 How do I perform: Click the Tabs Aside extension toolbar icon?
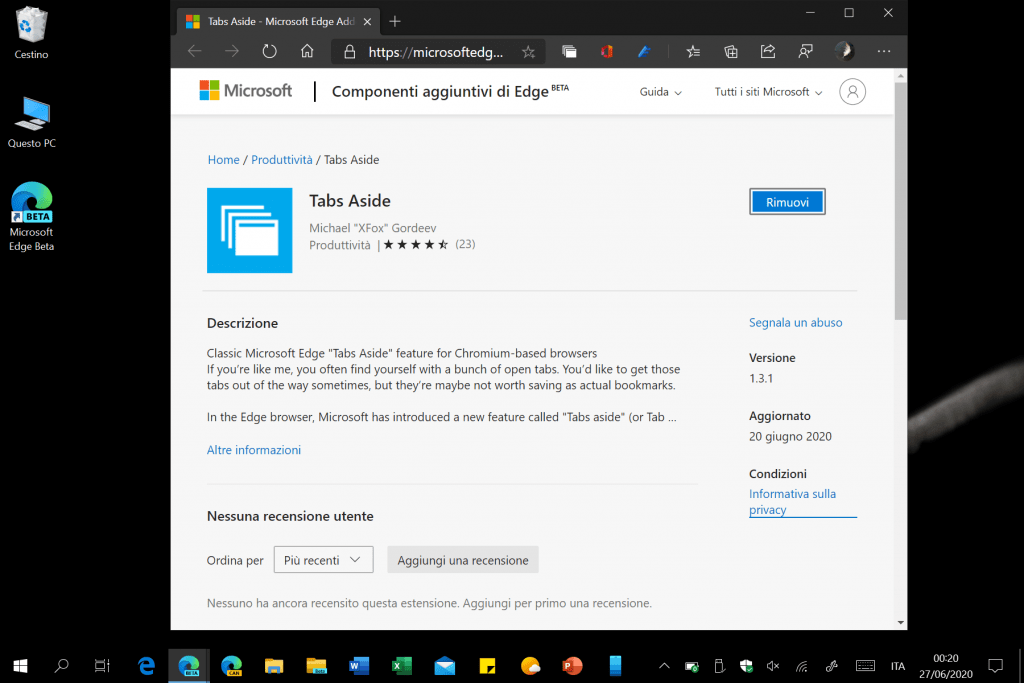[569, 51]
